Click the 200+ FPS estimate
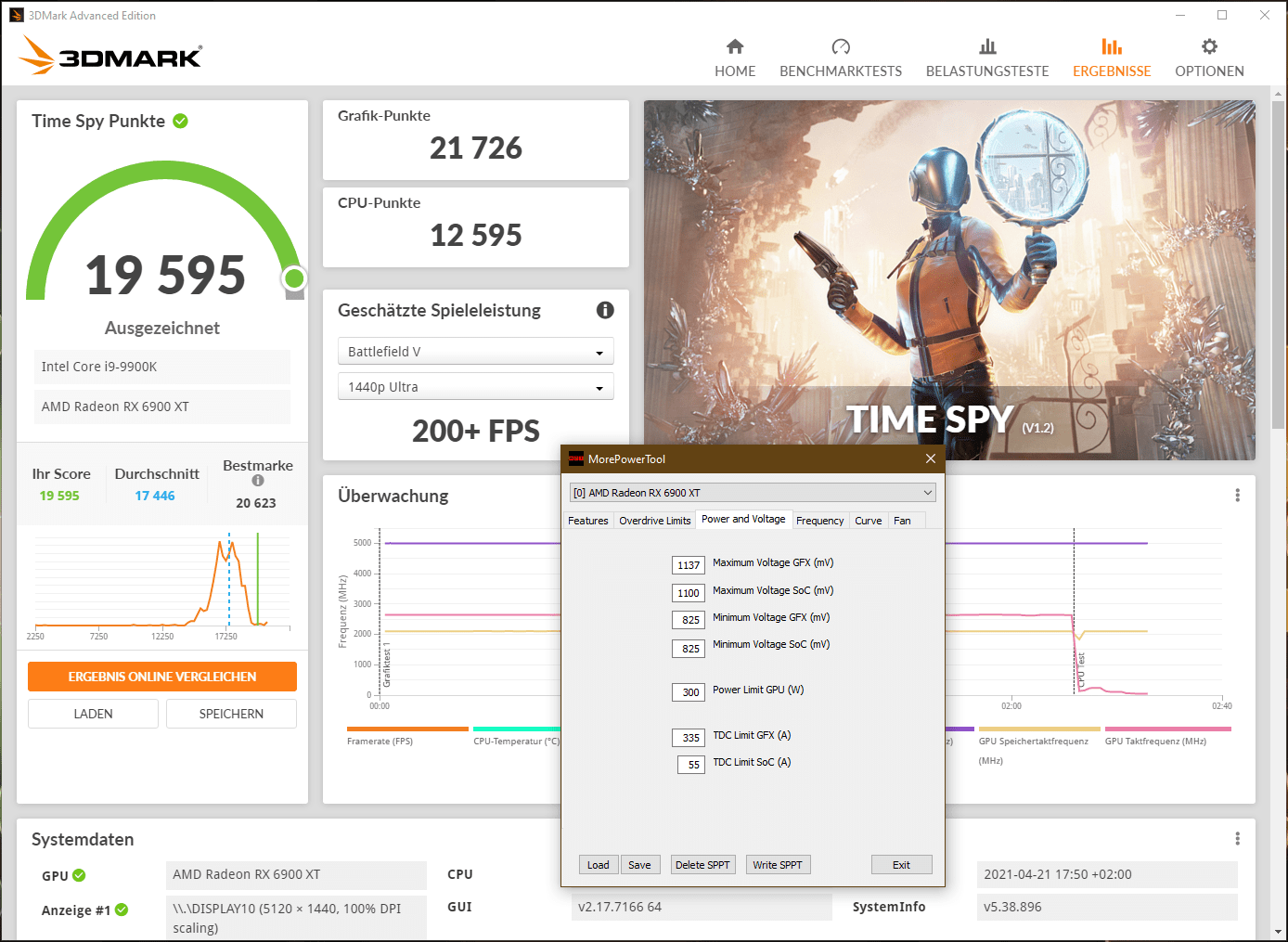Viewport: 1288px width, 942px height. pyautogui.click(x=476, y=432)
